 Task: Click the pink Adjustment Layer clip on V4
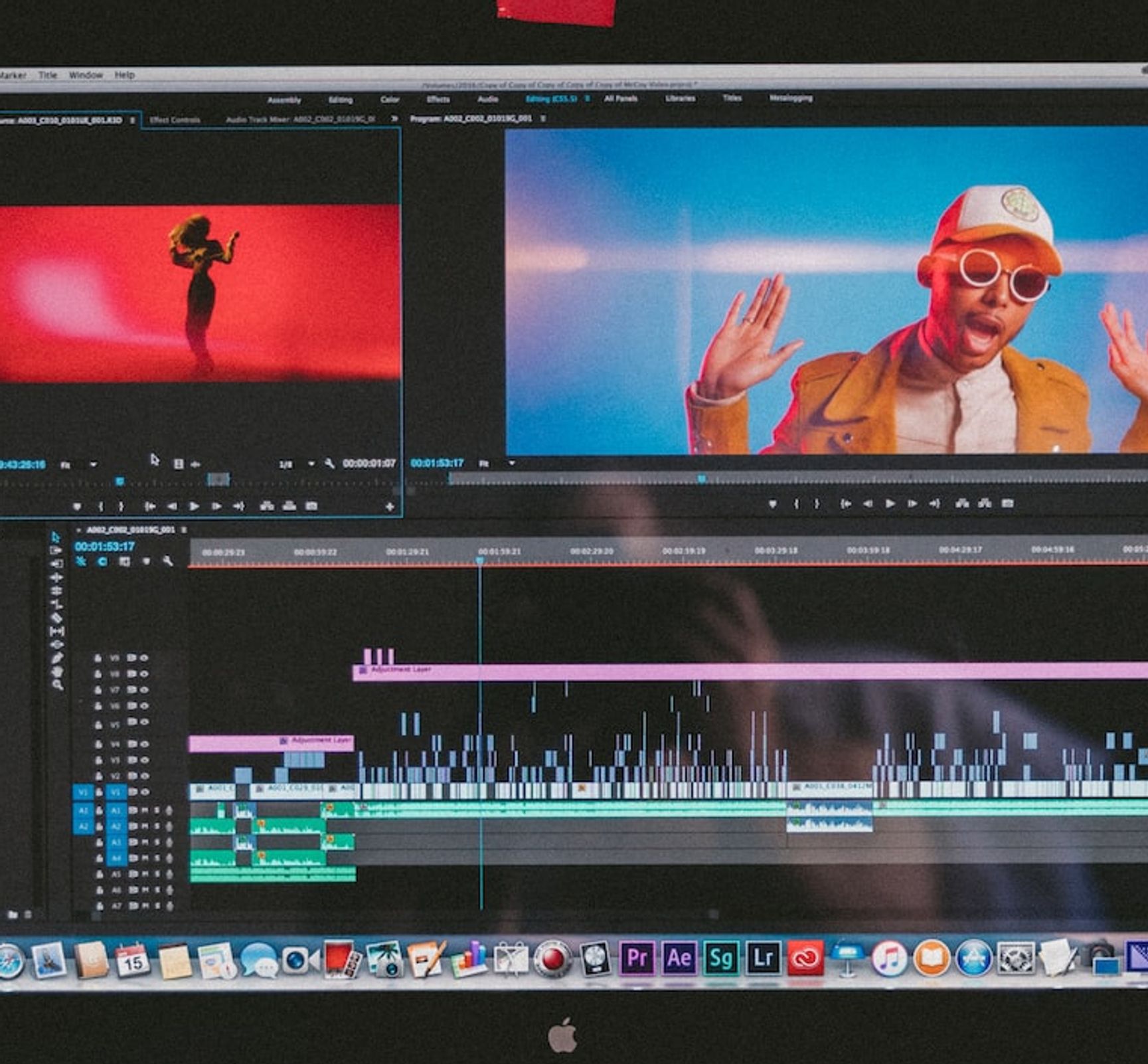point(271,743)
